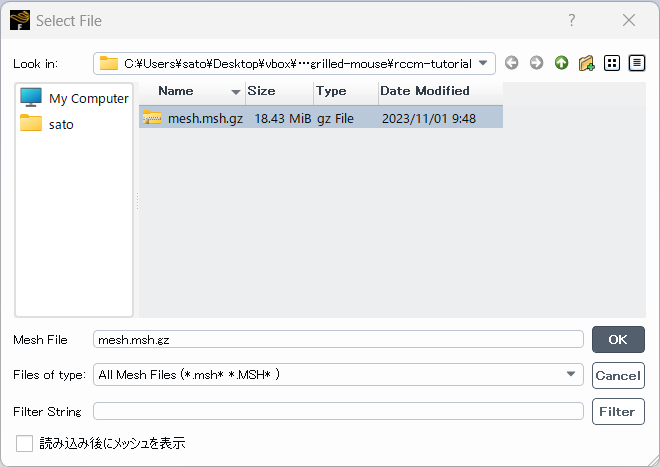Switch to detail list view

pos(636,63)
